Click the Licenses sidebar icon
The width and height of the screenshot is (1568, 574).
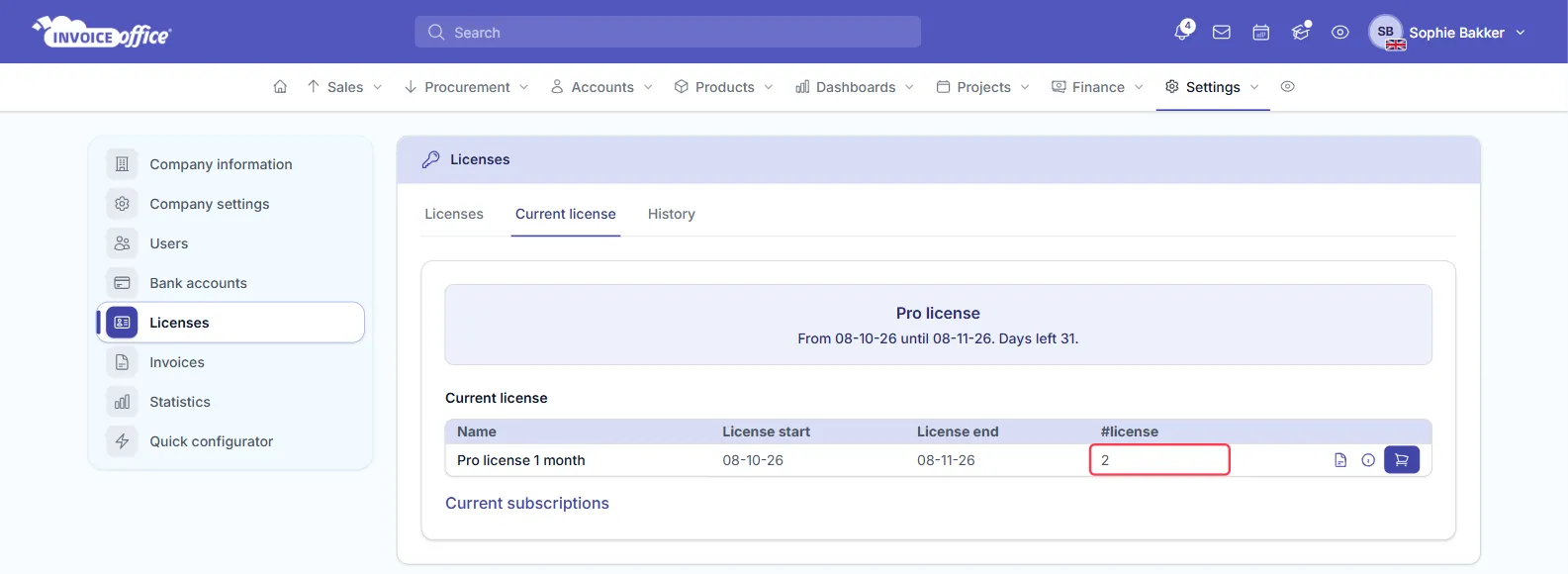point(123,323)
